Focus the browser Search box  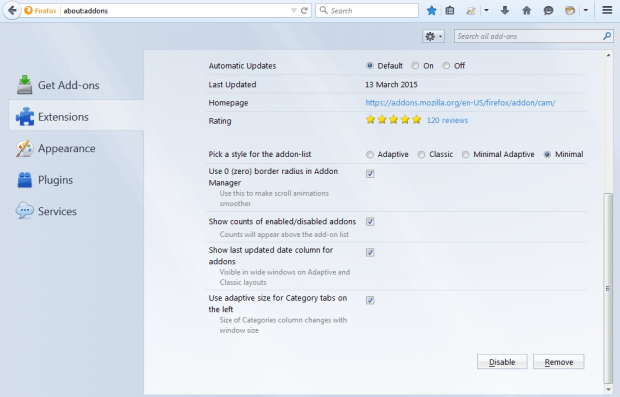click(x=367, y=11)
